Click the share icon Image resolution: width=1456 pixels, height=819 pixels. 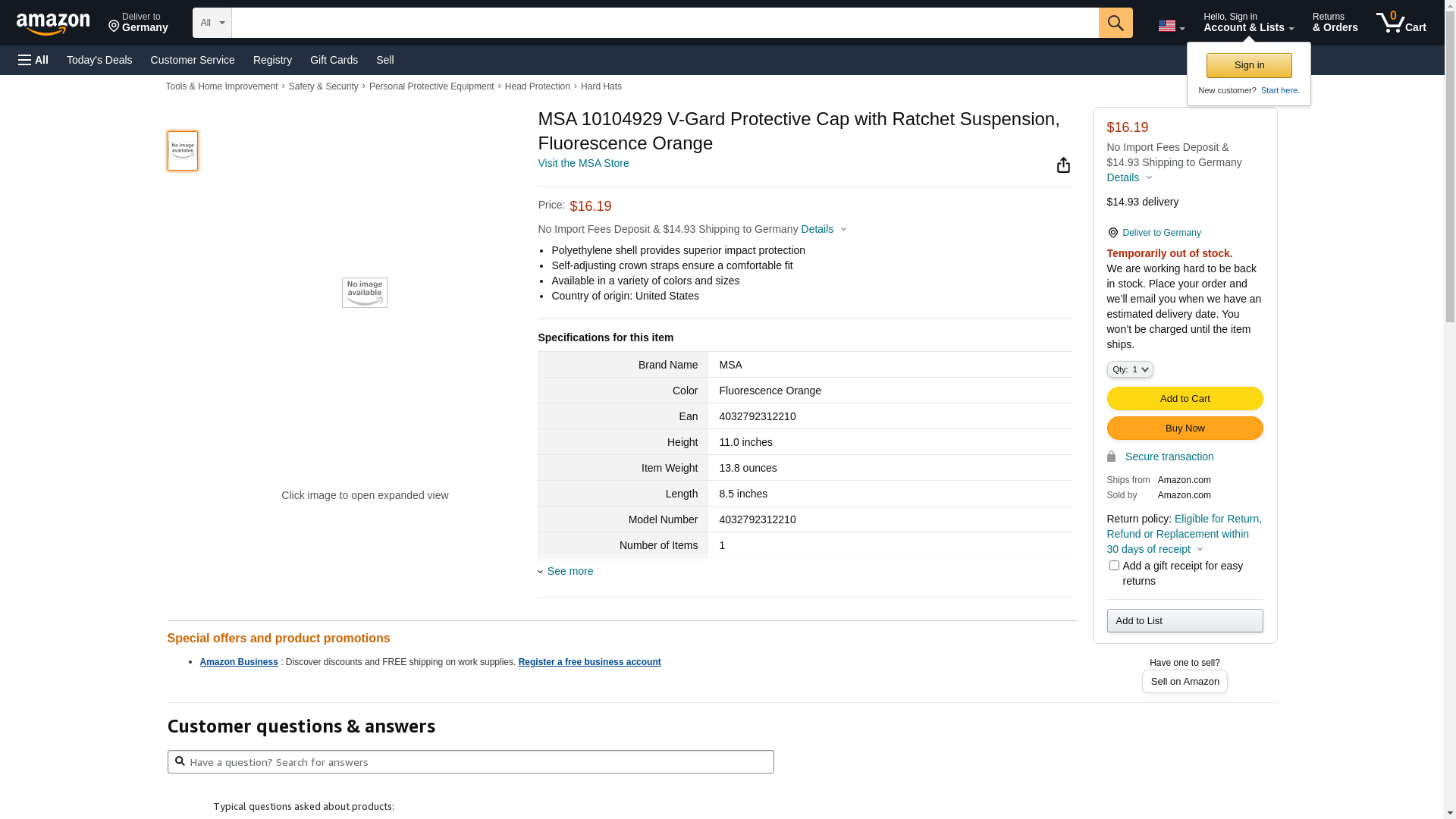click(x=1063, y=165)
